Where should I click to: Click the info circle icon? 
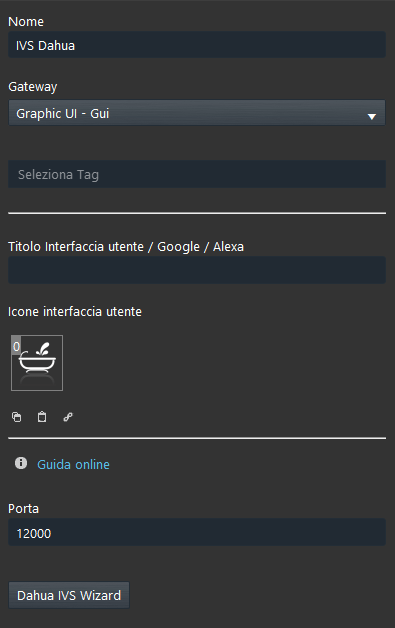[x=21, y=463]
